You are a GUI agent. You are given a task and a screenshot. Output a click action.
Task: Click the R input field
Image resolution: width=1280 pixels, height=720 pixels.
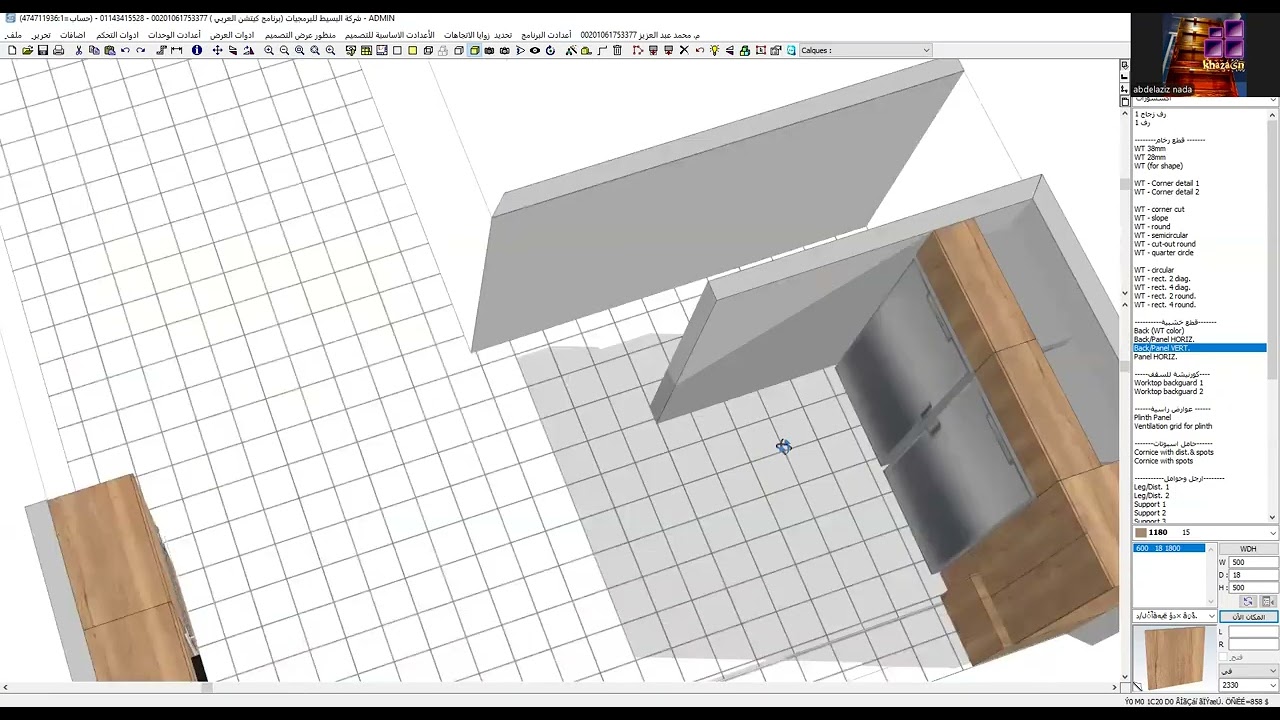click(1253, 645)
